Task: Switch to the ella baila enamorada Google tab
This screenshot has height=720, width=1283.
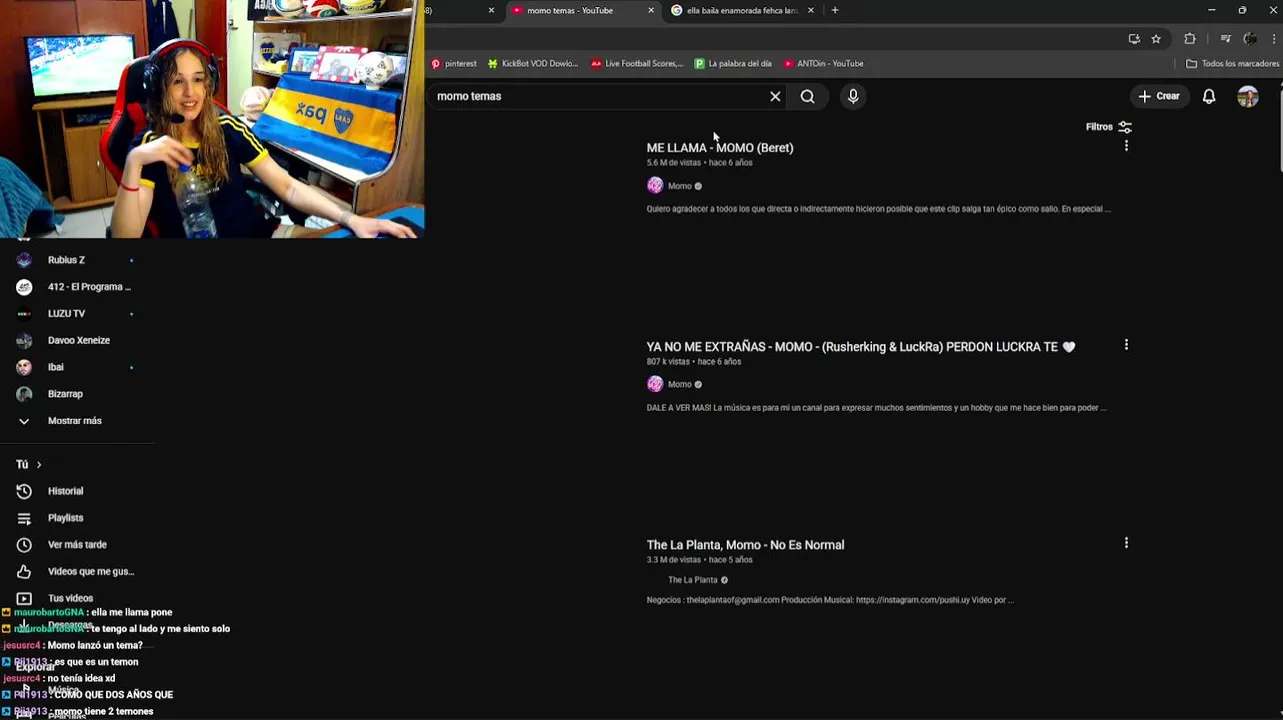Action: point(741,10)
